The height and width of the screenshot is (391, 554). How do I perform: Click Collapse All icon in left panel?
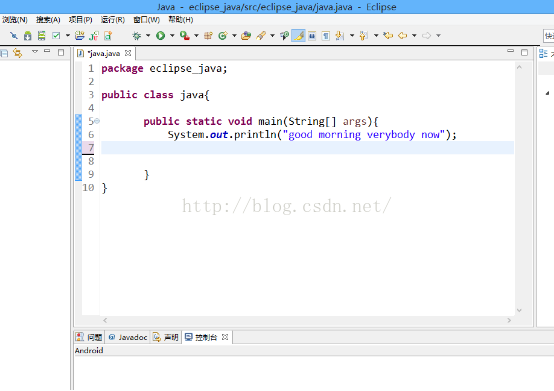tap(4, 53)
